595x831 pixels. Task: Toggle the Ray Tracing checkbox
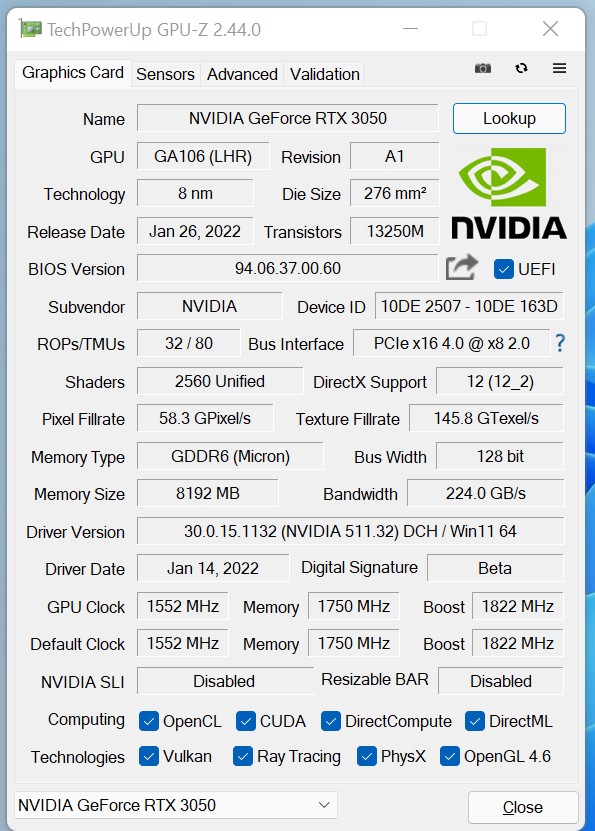(243, 756)
